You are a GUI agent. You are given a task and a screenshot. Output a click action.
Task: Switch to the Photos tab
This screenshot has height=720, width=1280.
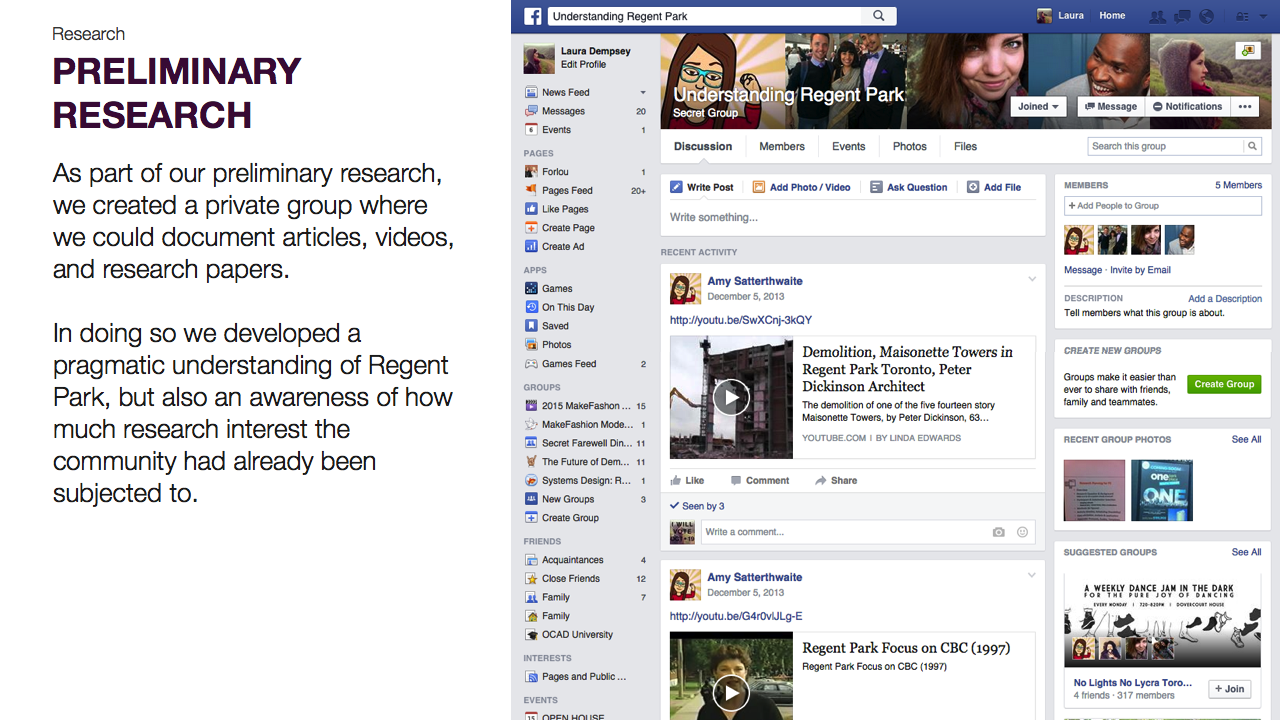coord(910,146)
